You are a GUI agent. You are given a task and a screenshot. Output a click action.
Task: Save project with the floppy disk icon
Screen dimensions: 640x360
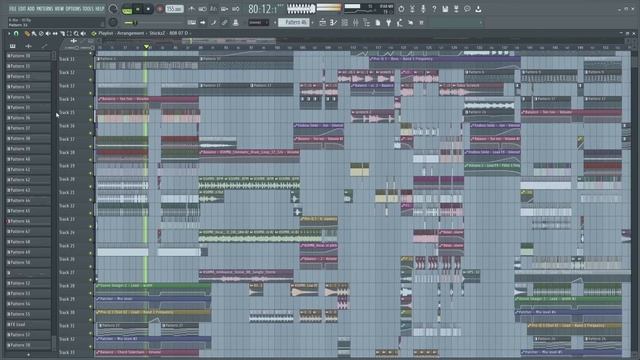click(x=445, y=9)
